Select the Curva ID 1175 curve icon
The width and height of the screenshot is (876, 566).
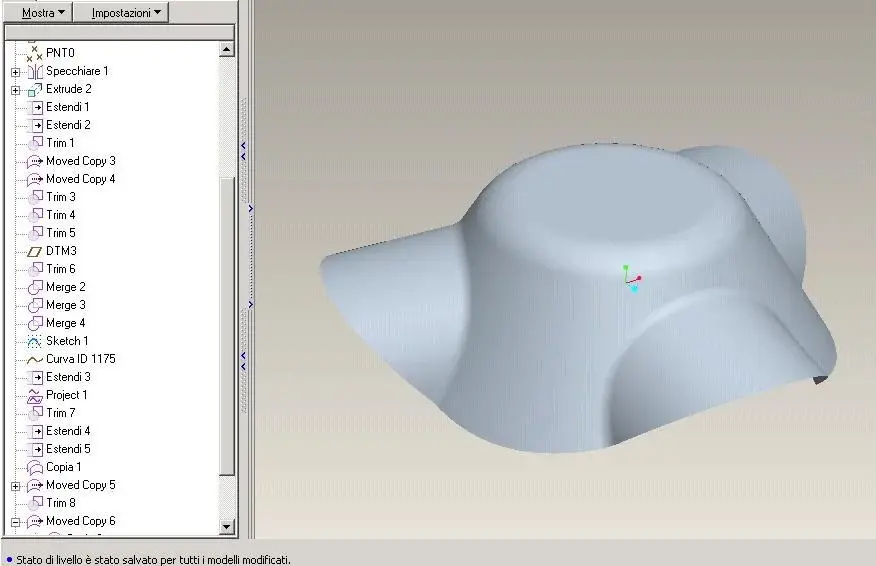[x=35, y=359]
